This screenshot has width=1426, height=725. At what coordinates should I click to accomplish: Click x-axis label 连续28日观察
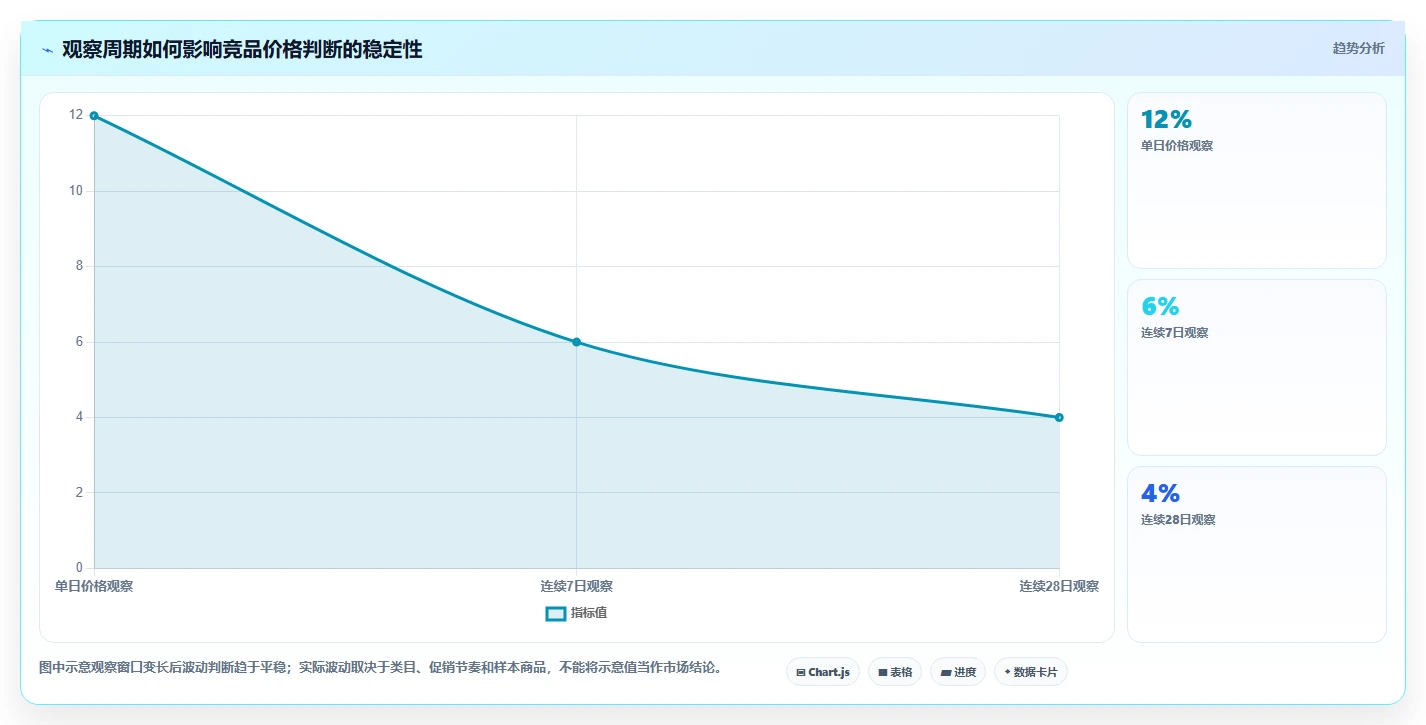1059,586
